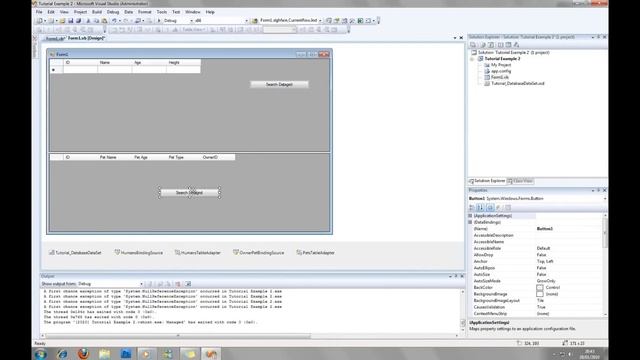Viewport: 640px width, 360px height.
Task: Select My Project in Solution Explorer
Action: coord(501,65)
